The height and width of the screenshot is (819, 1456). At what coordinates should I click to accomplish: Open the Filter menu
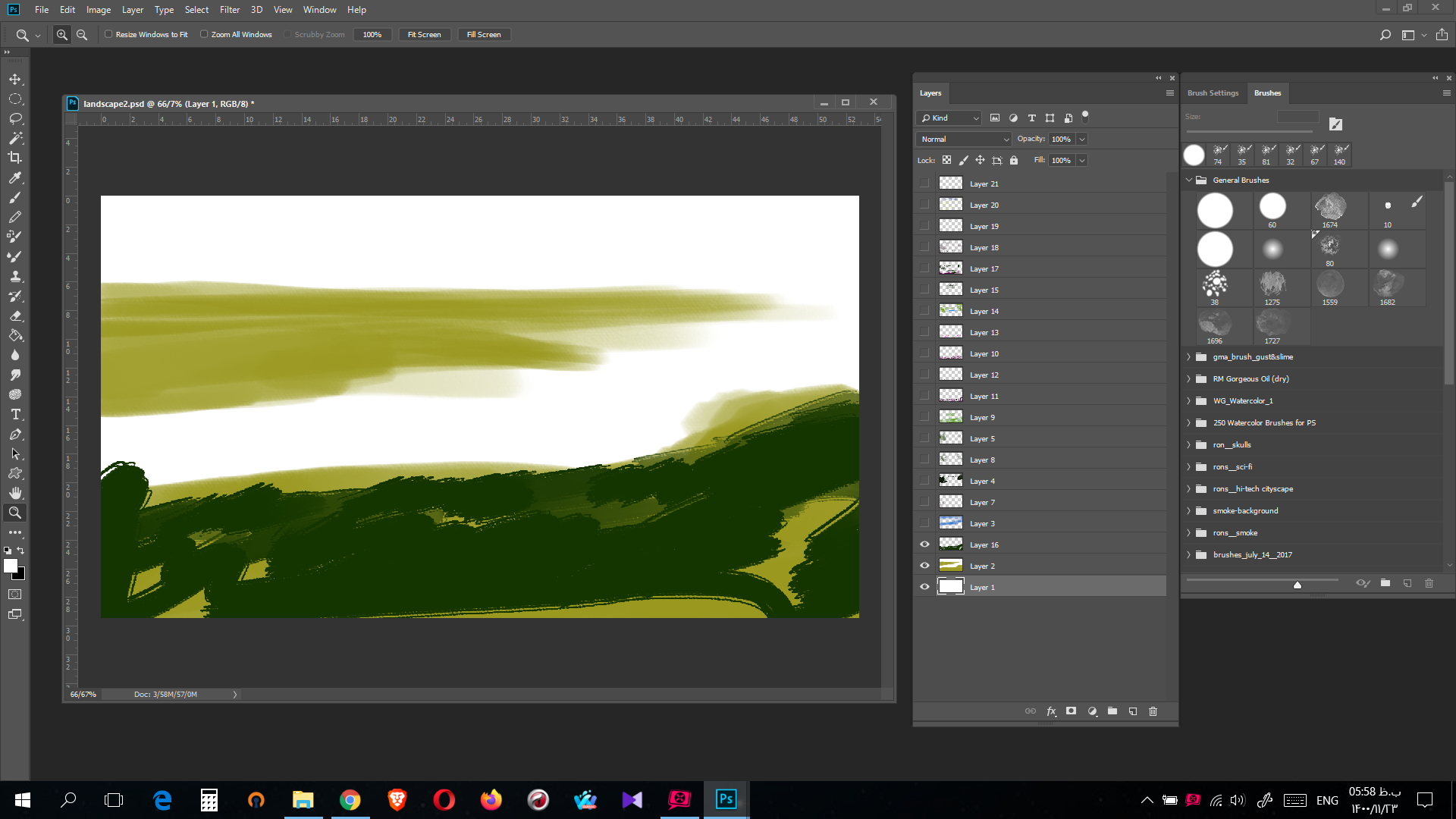[229, 10]
